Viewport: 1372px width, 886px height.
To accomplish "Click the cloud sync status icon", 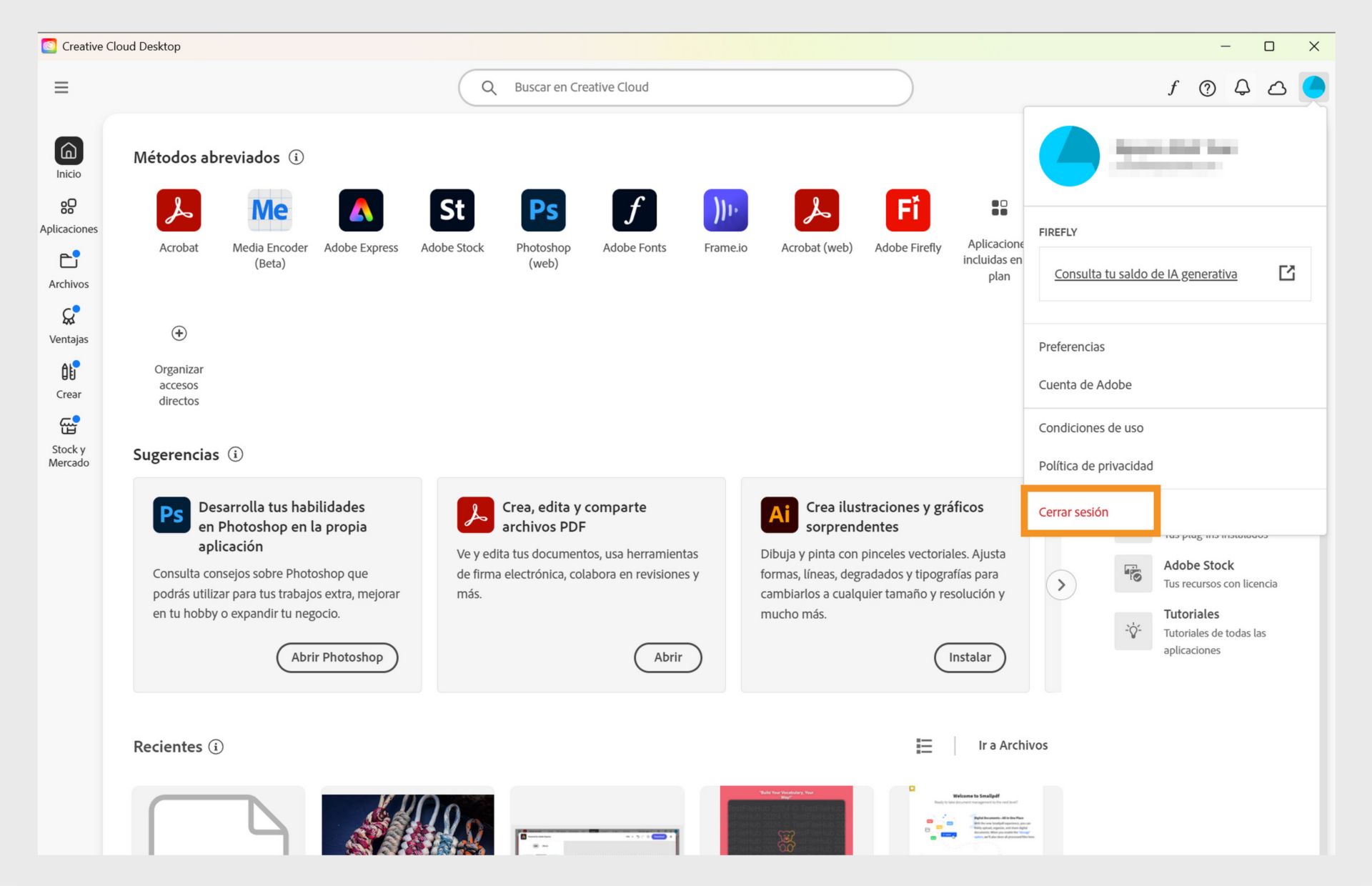I will click(x=1277, y=87).
